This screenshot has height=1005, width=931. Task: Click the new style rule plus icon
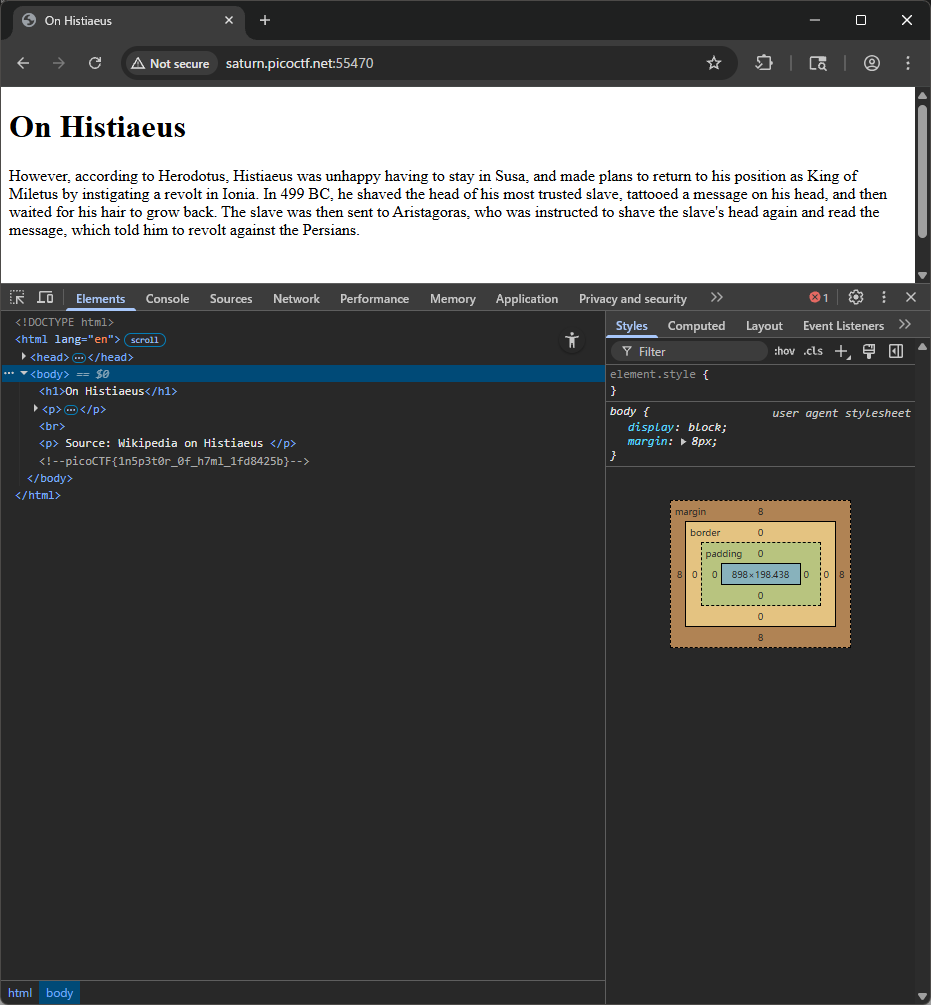coord(841,351)
